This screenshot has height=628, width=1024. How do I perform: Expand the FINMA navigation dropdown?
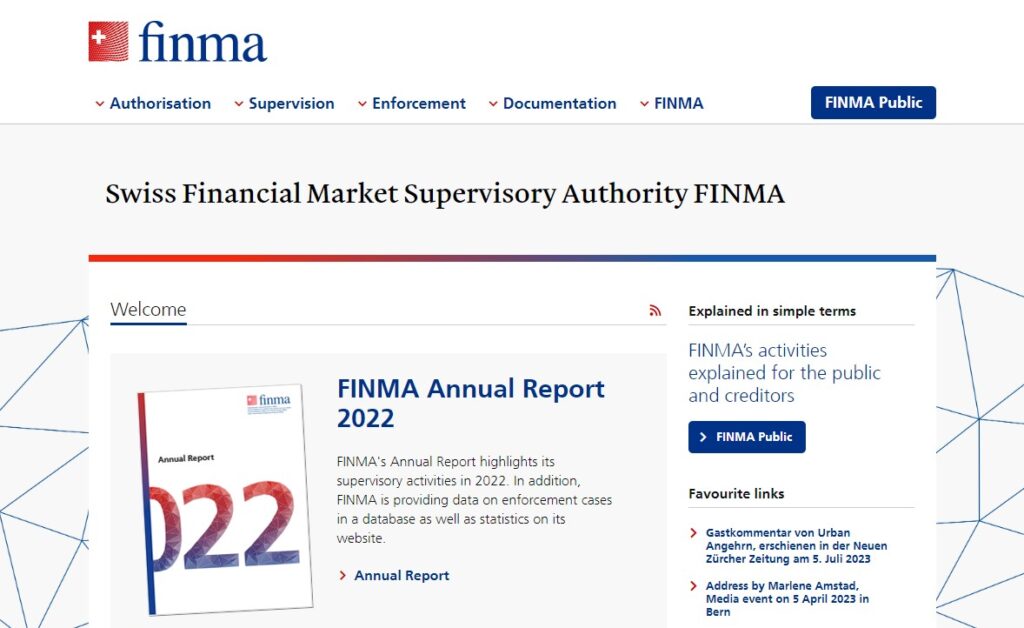[x=678, y=102]
